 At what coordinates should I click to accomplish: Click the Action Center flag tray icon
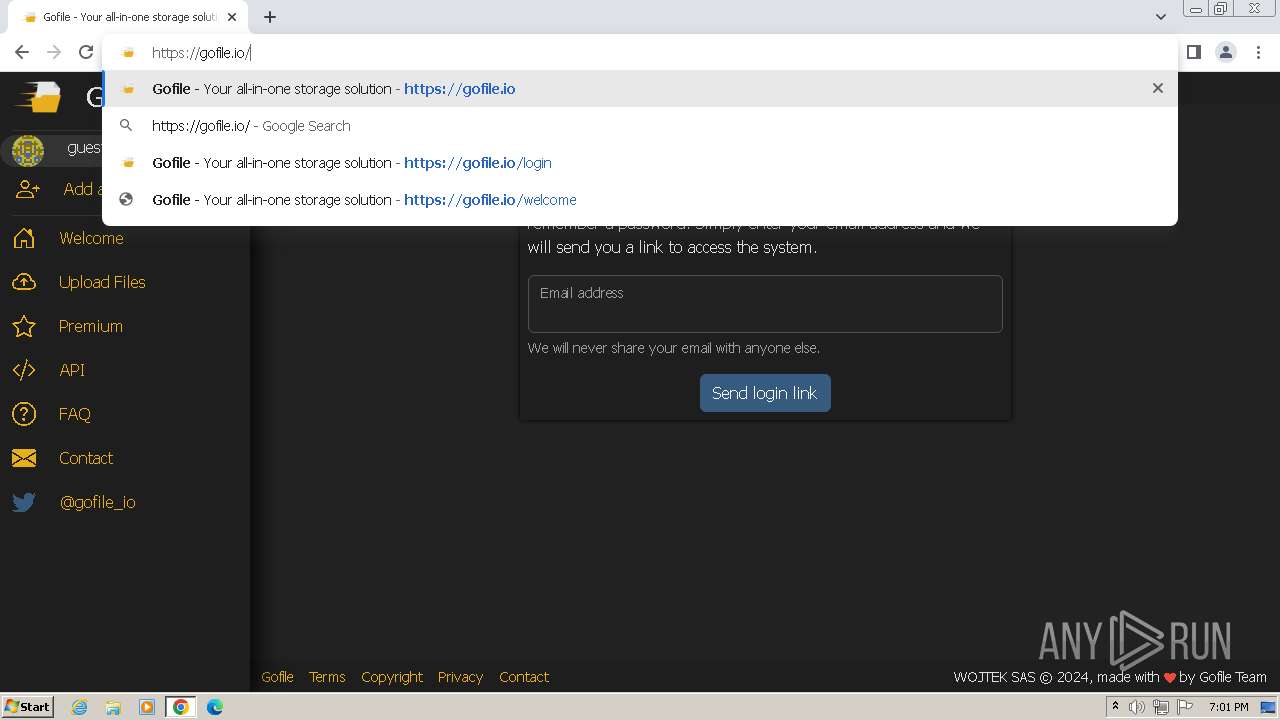[1185, 707]
